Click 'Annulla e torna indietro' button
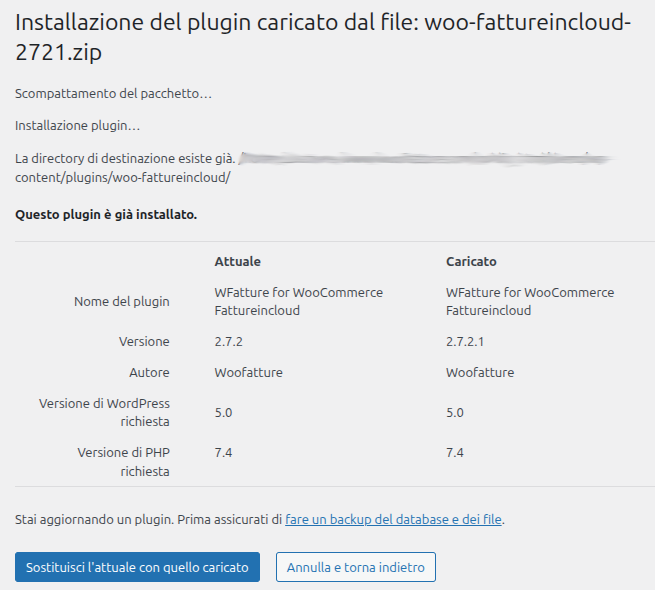The width and height of the screenshot is (655, 590). (x=355, y=567)
